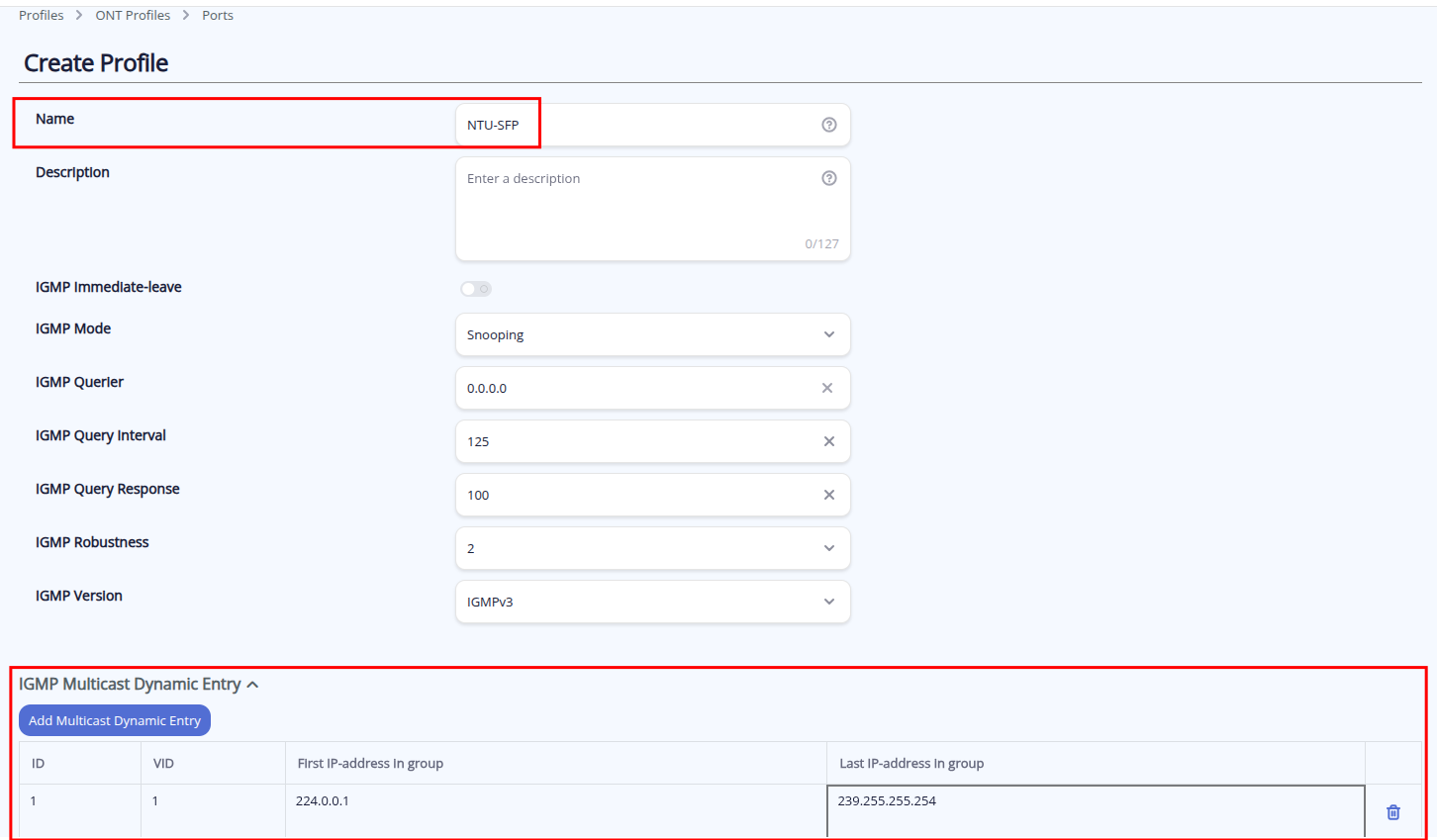Image resolution: width=1437 pixels, height=840 pixels.
Task: Open the Ports breadcrumb item
Action: (x=218, y=15)
